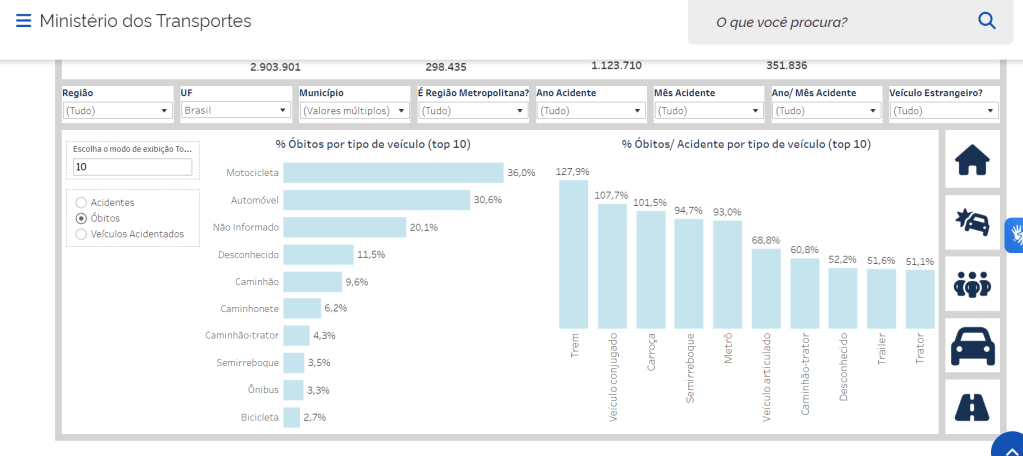The height and width of the screenshot is (456, 1023).
Task: Expand the Município filter dropdown
Action: tap(354, 111)
